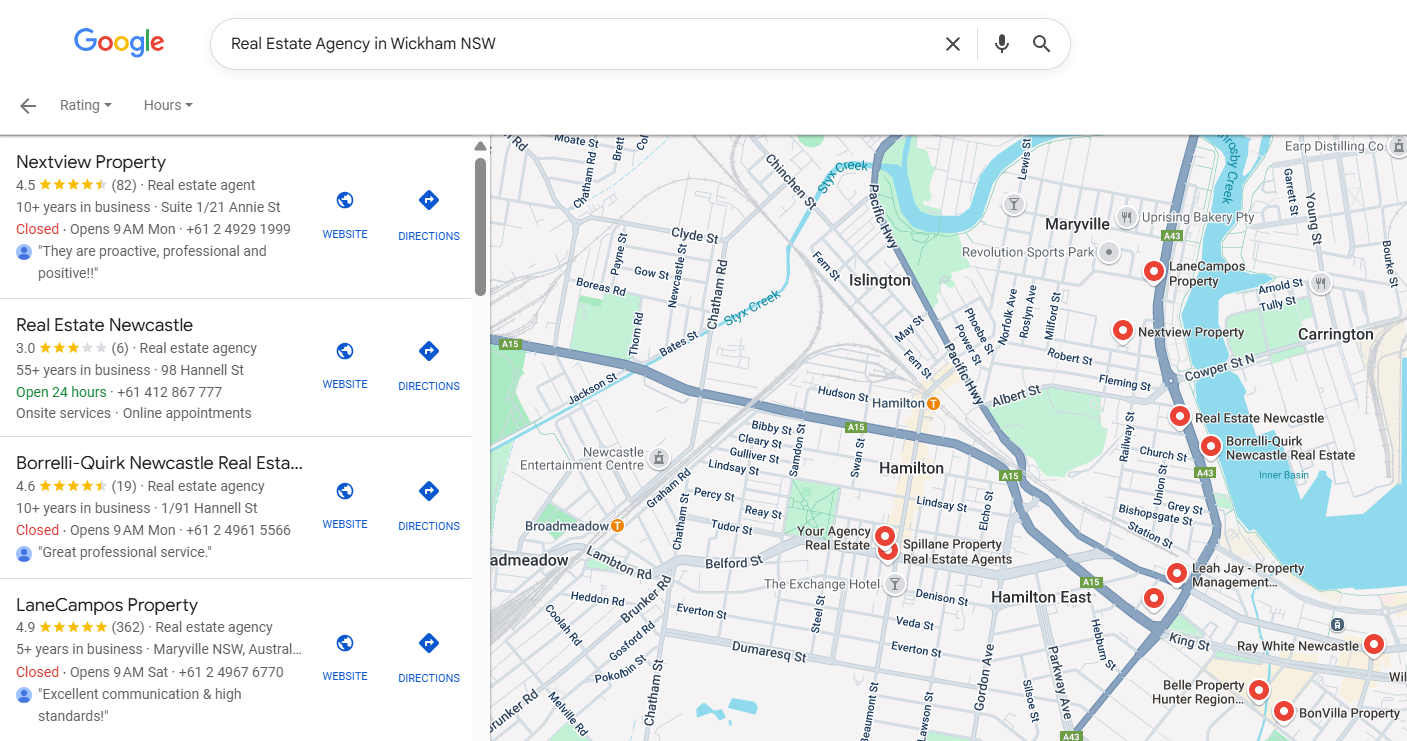Select LaneCampos Property map pin
Viewport: 1407px width, 741px height.
pyautogui.click(x=1154, y=272)
